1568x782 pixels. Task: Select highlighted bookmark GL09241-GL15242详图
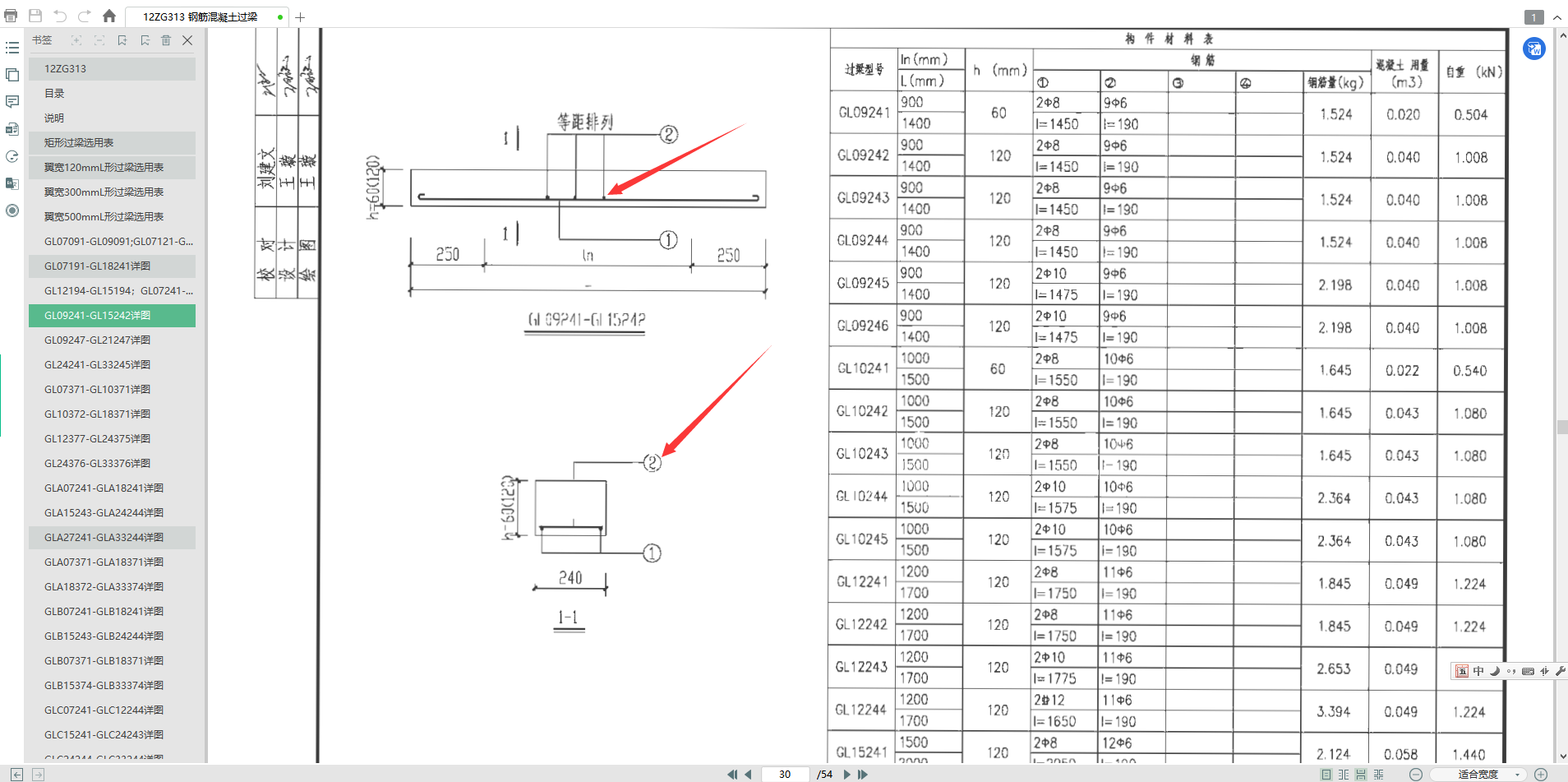click(112, 316)
